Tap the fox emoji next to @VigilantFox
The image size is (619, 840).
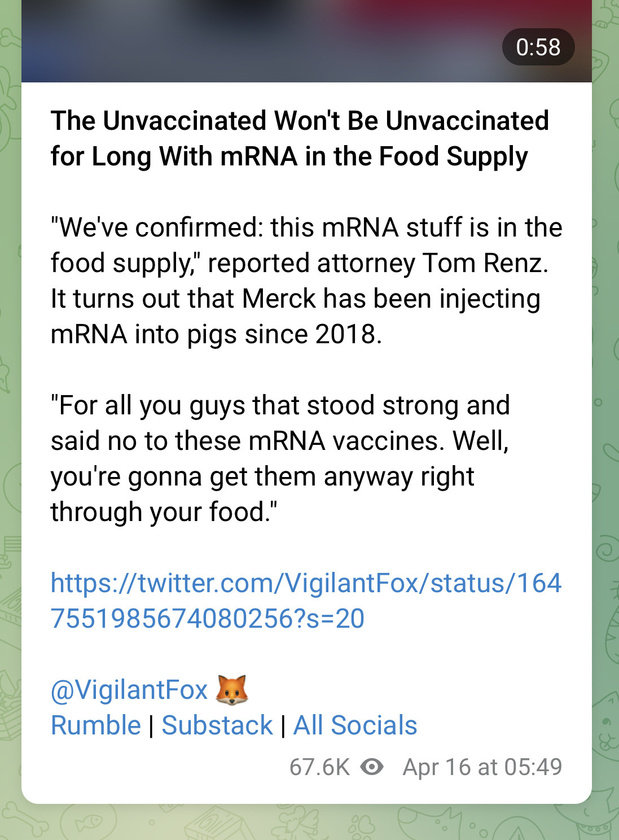[232, 690]
